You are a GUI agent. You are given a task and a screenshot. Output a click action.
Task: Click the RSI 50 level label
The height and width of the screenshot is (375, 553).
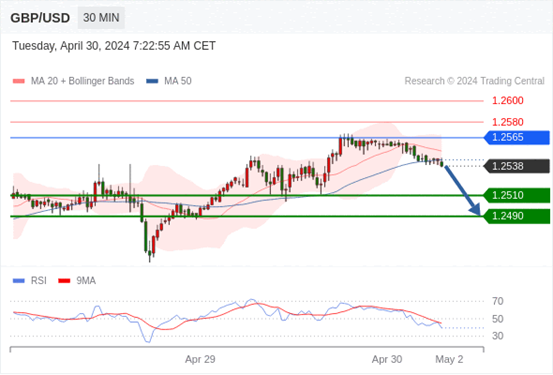[498, 319]
